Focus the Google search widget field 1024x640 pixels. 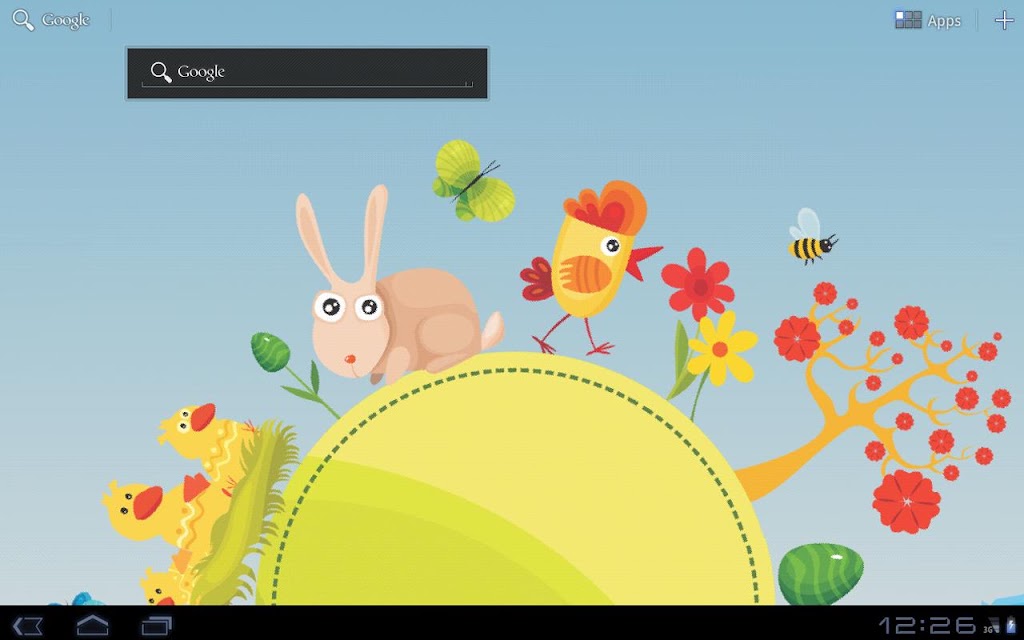(x=307, y=73)
